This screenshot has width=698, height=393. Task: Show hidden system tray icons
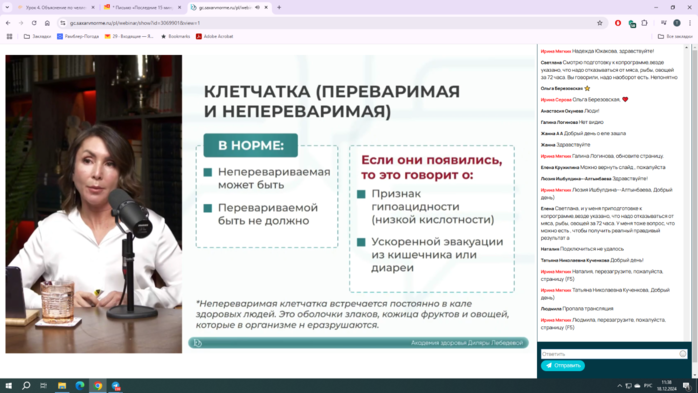[620, 386]
